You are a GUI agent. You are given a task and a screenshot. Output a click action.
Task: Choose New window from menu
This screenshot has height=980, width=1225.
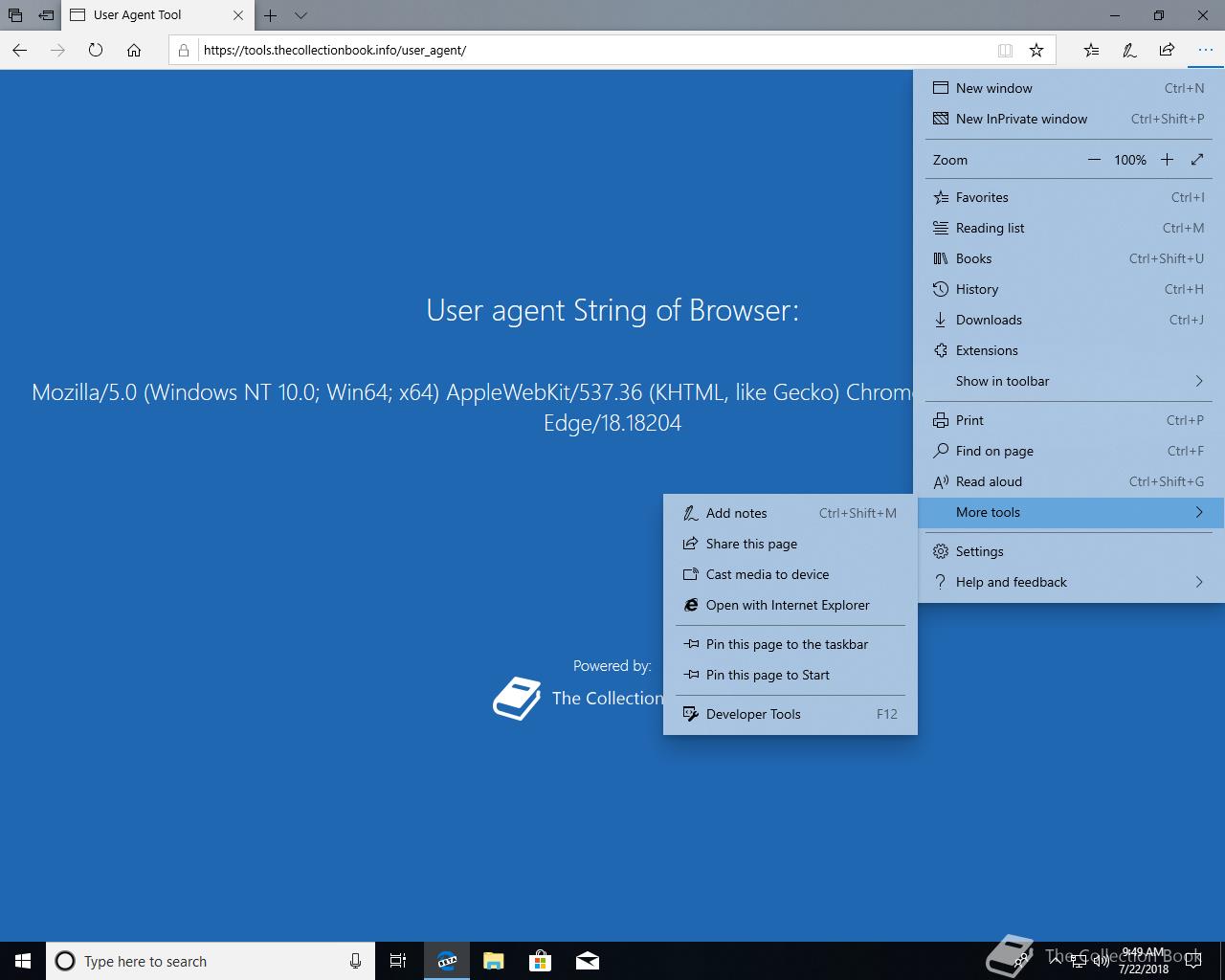pyautogui.click(x=1070, y=88)
